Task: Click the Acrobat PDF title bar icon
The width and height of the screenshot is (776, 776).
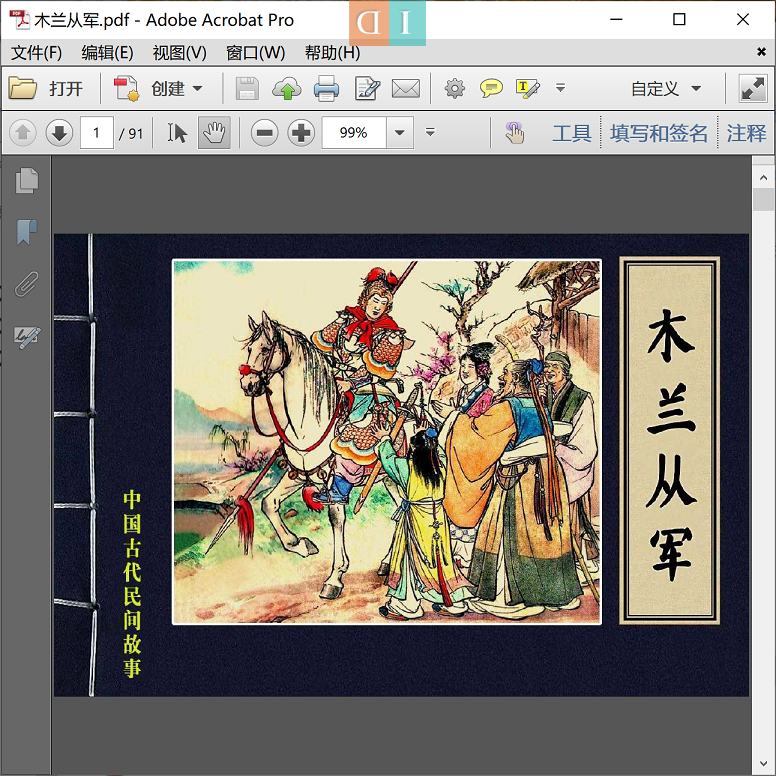Action: click(19, 20)
